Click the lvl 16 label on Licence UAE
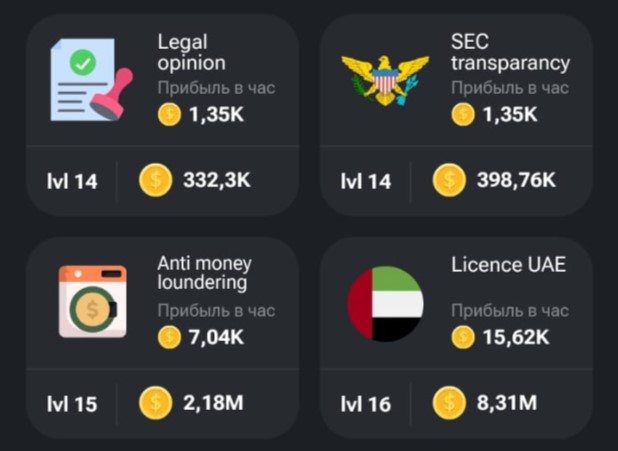Viewport: 618px width, 451px height. coord(365,404)
